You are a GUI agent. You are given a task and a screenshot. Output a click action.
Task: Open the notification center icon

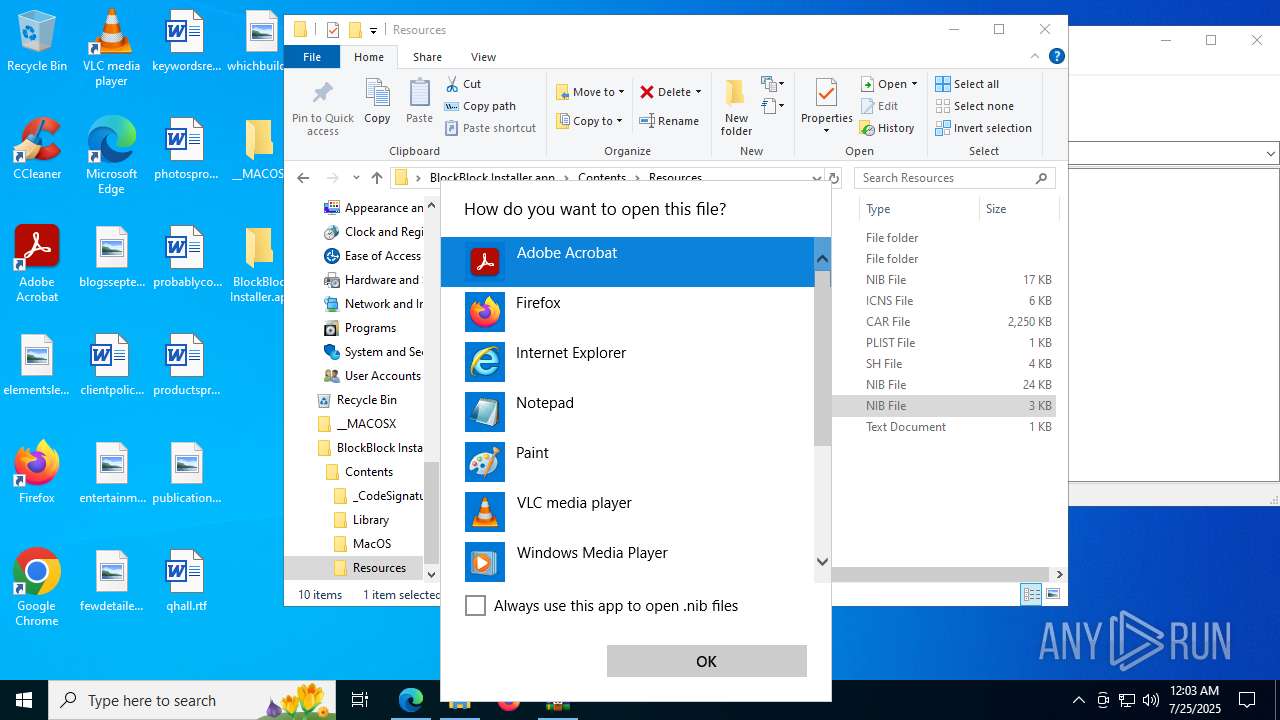coord(1247,700)
